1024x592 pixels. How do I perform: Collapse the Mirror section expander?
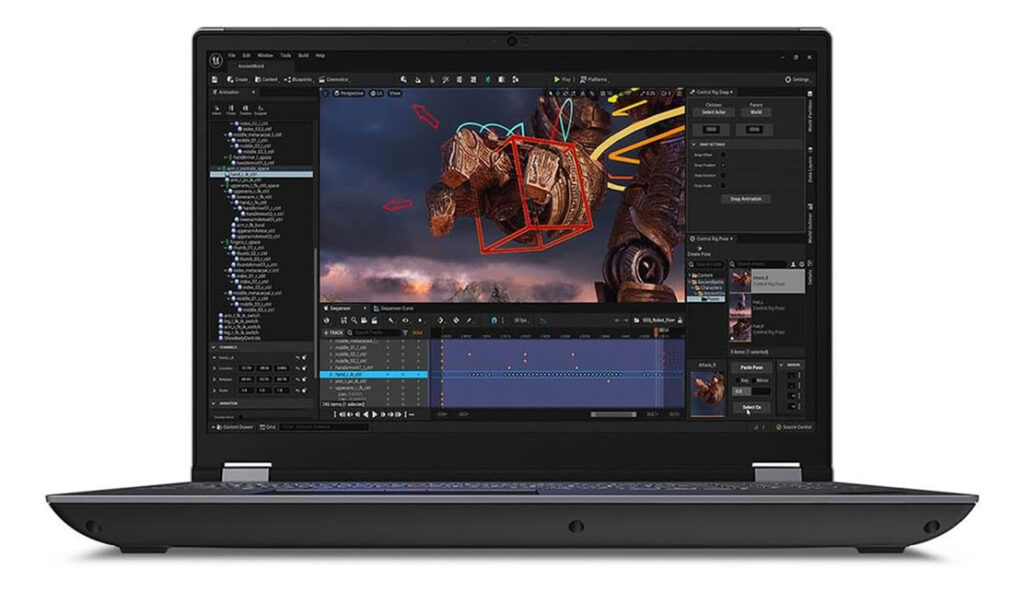[x=781, y=365]
